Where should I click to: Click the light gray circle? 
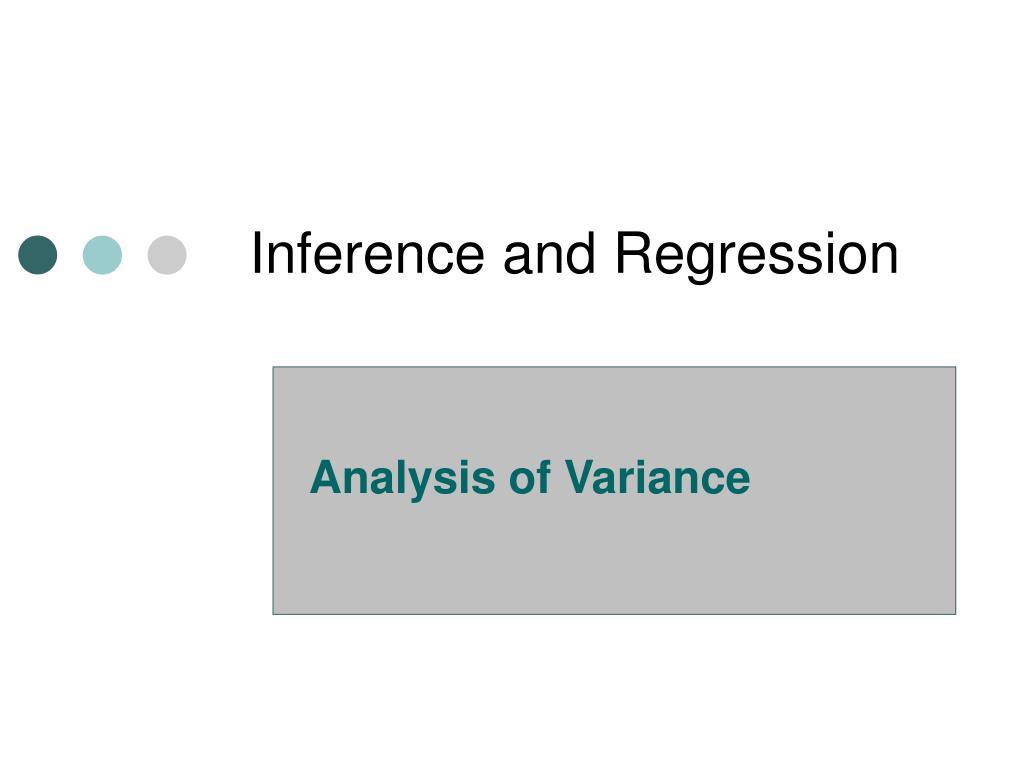(x=167, y=255)
